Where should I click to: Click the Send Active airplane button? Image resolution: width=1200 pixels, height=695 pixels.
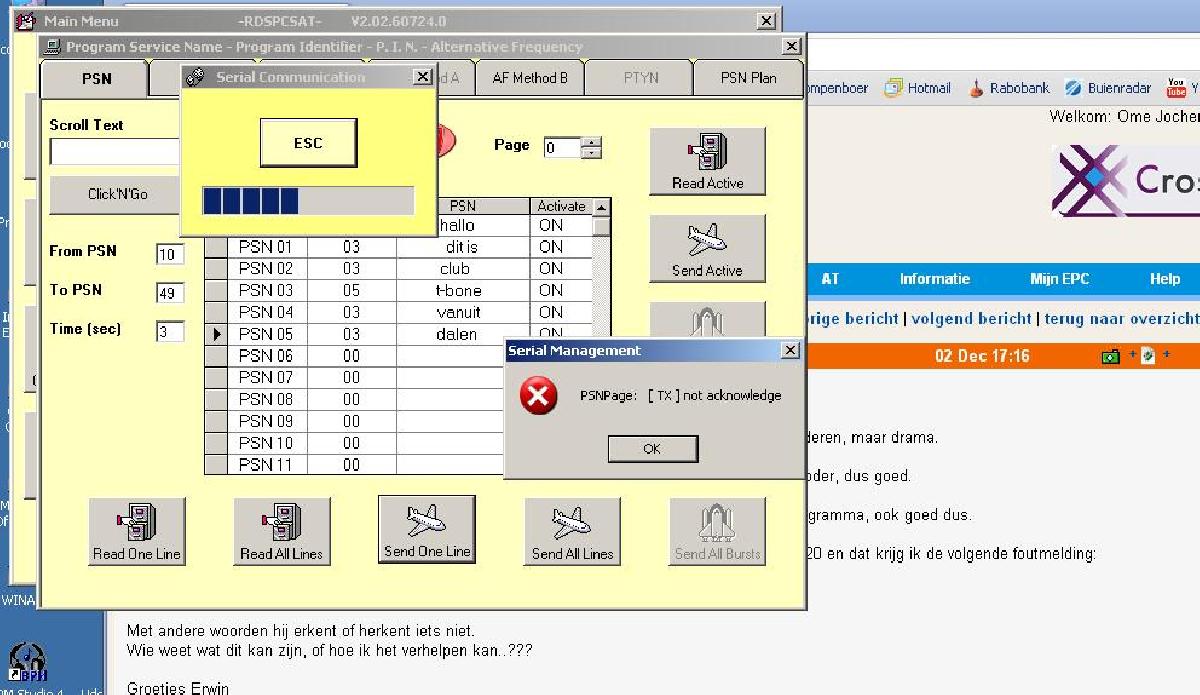tap(707, 248)
